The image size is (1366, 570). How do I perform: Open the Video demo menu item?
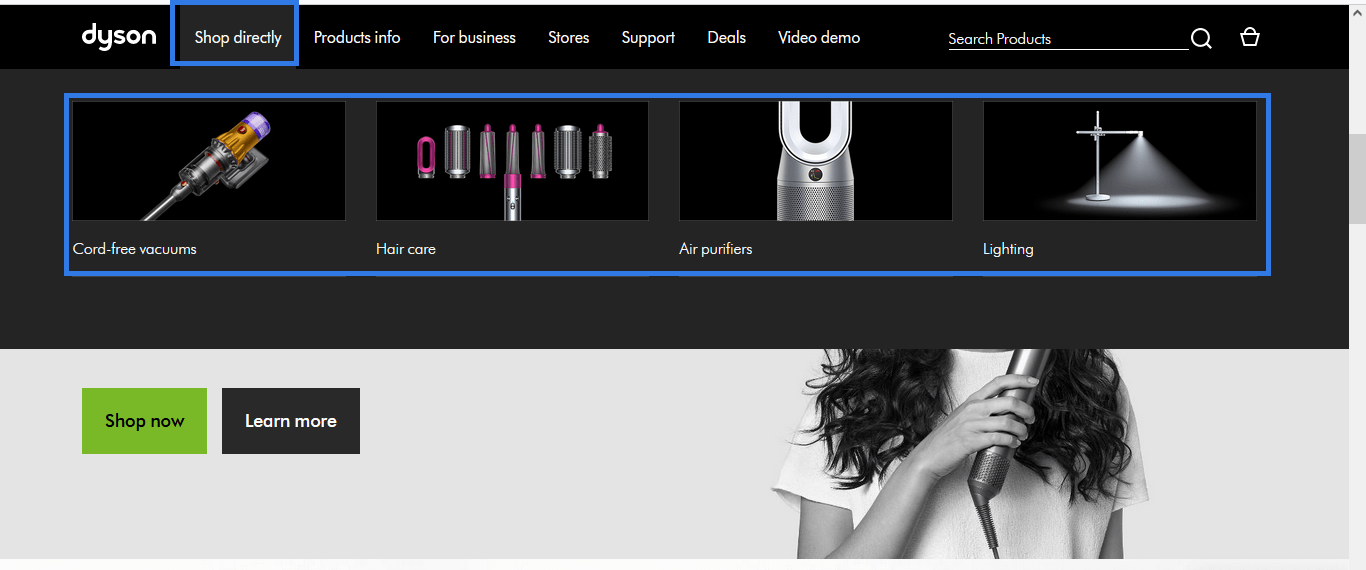point(819,37)
